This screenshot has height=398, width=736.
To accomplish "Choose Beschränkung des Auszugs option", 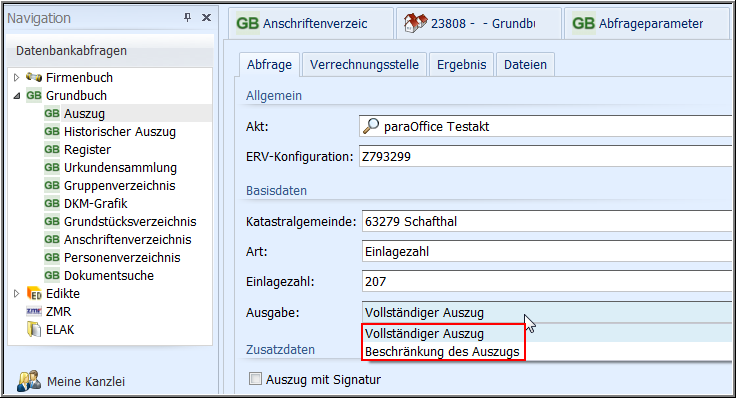I will coord(442,352).
